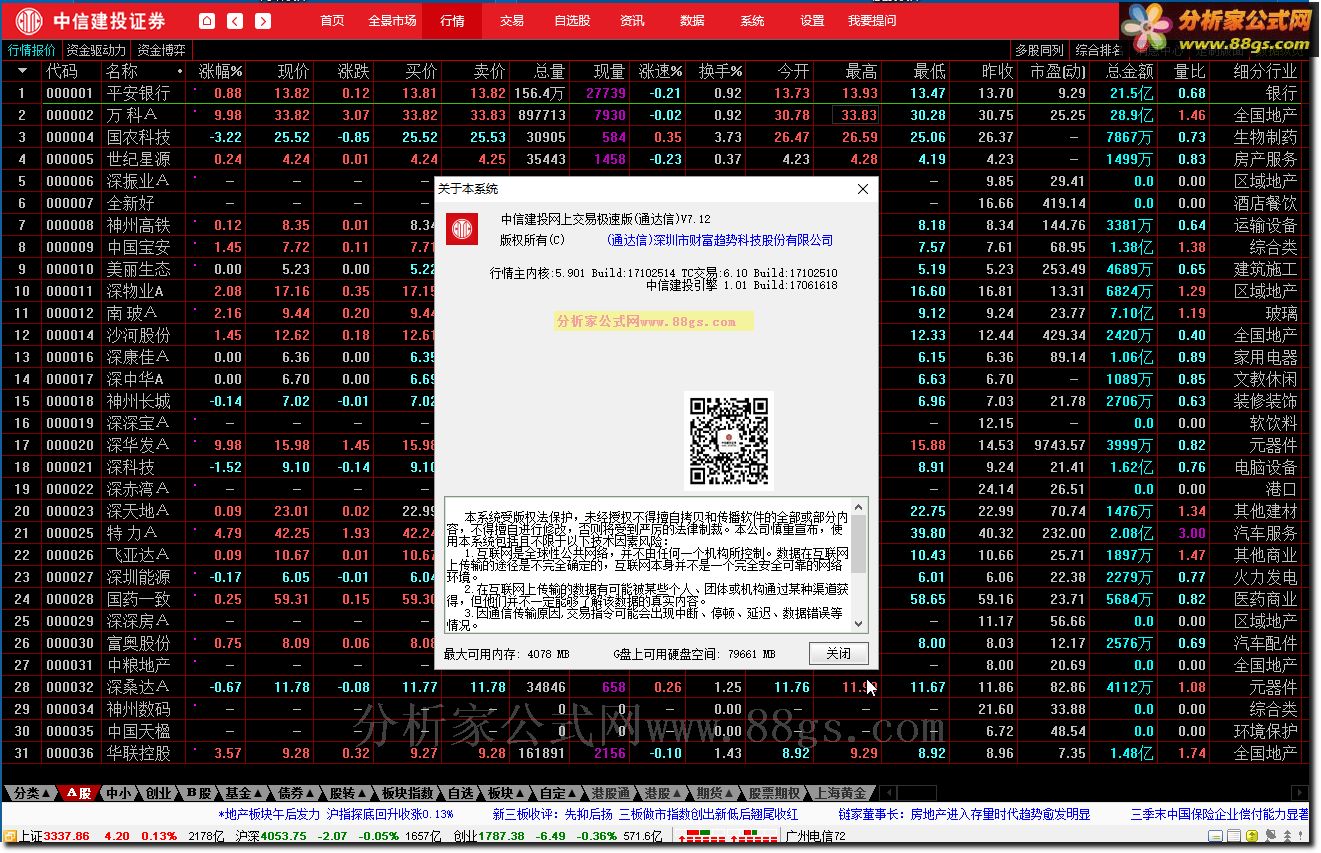Expand the 债券 tab menu

coord(312,793)
